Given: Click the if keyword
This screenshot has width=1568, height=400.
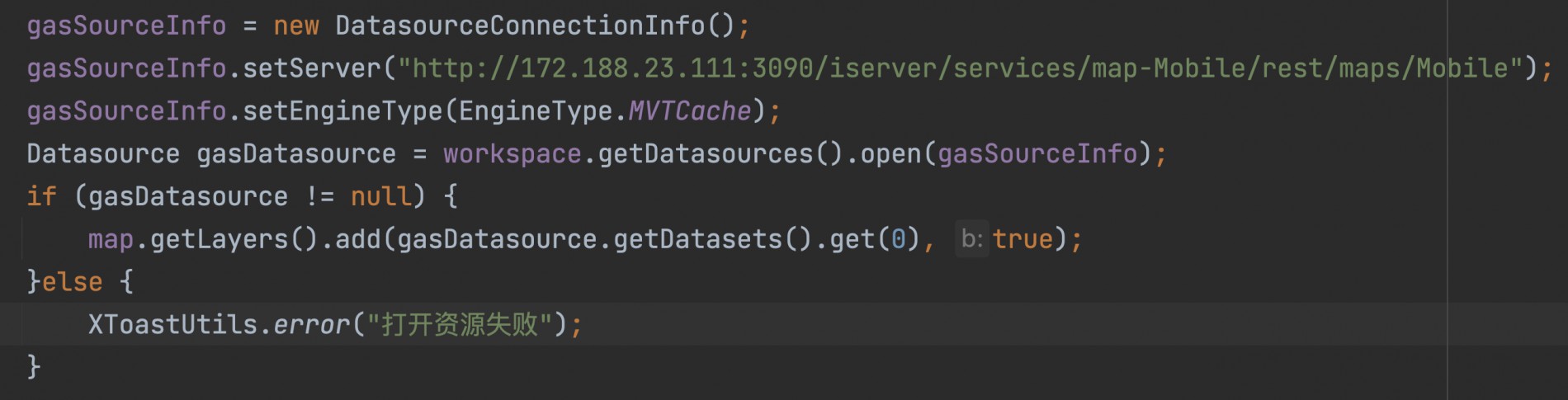Looking at the screenshot, I should click(41, 197).
